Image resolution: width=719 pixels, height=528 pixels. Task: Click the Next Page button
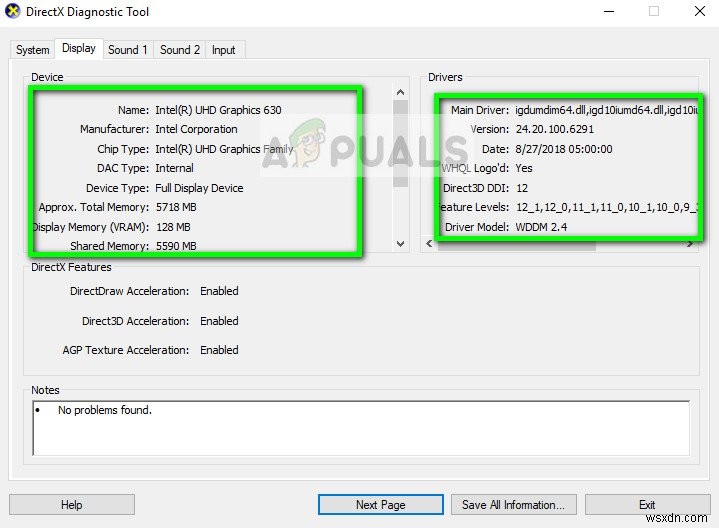click(x=381, y=505)
